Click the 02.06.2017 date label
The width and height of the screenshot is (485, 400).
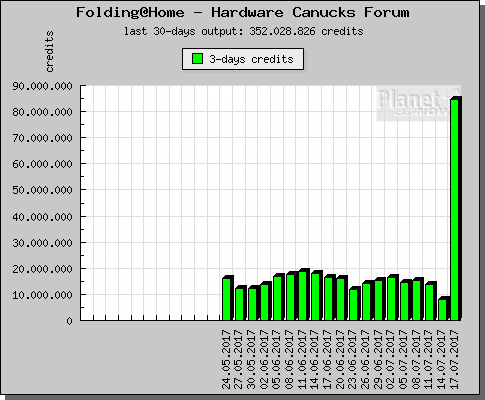point(264,360)
